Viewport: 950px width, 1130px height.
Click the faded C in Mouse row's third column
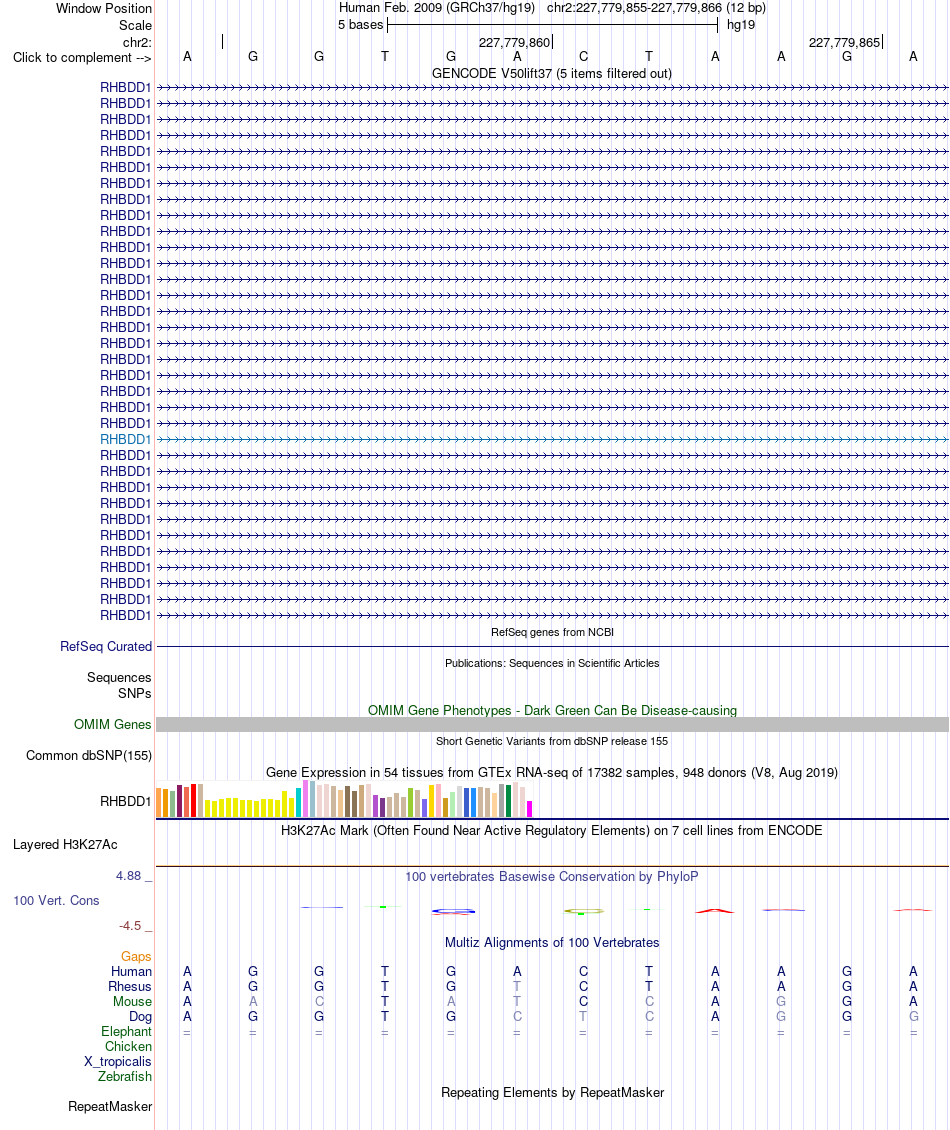[319, 1002]
